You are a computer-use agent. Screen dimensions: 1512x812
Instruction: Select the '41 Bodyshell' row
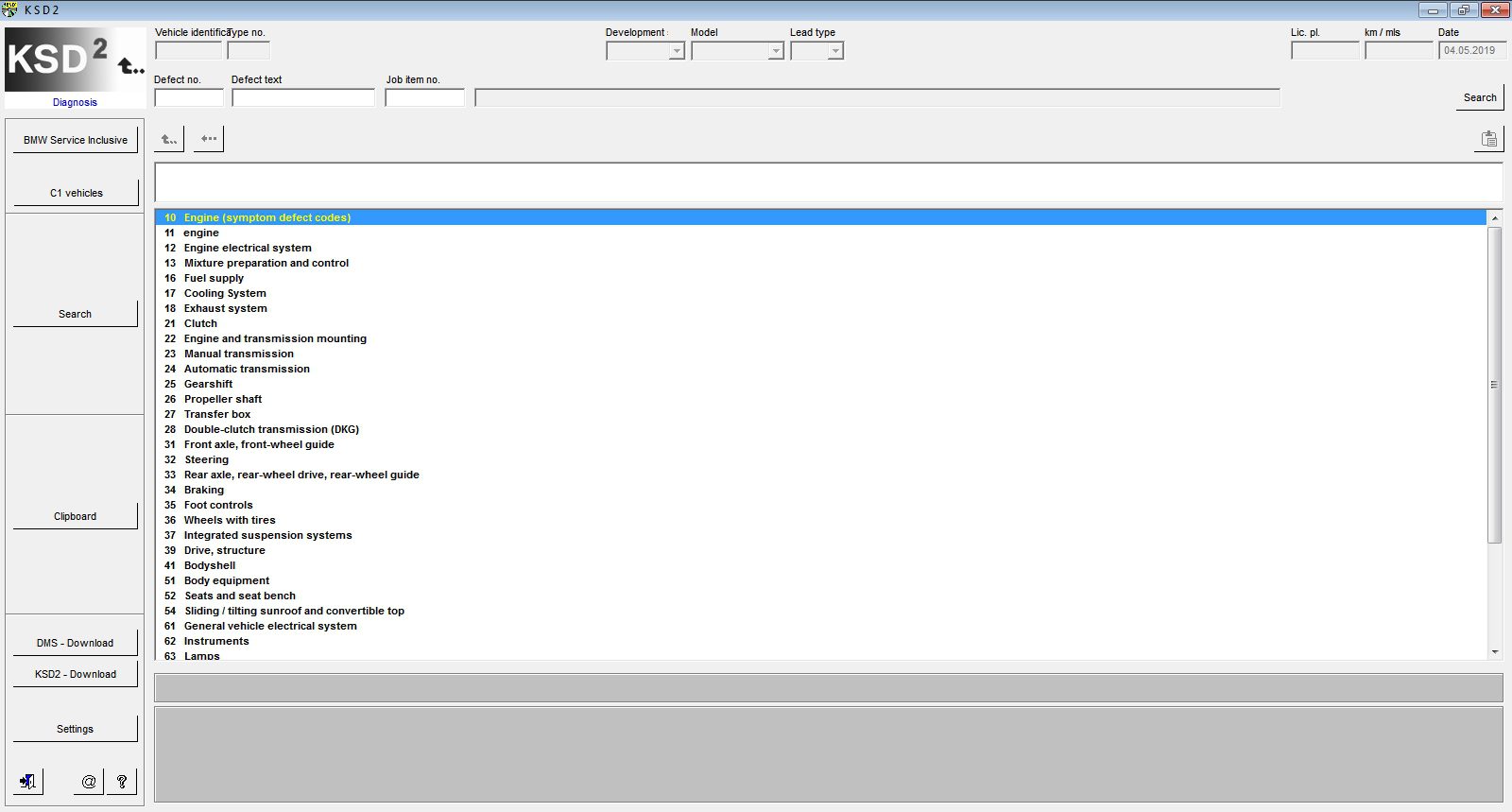point(820,565)
